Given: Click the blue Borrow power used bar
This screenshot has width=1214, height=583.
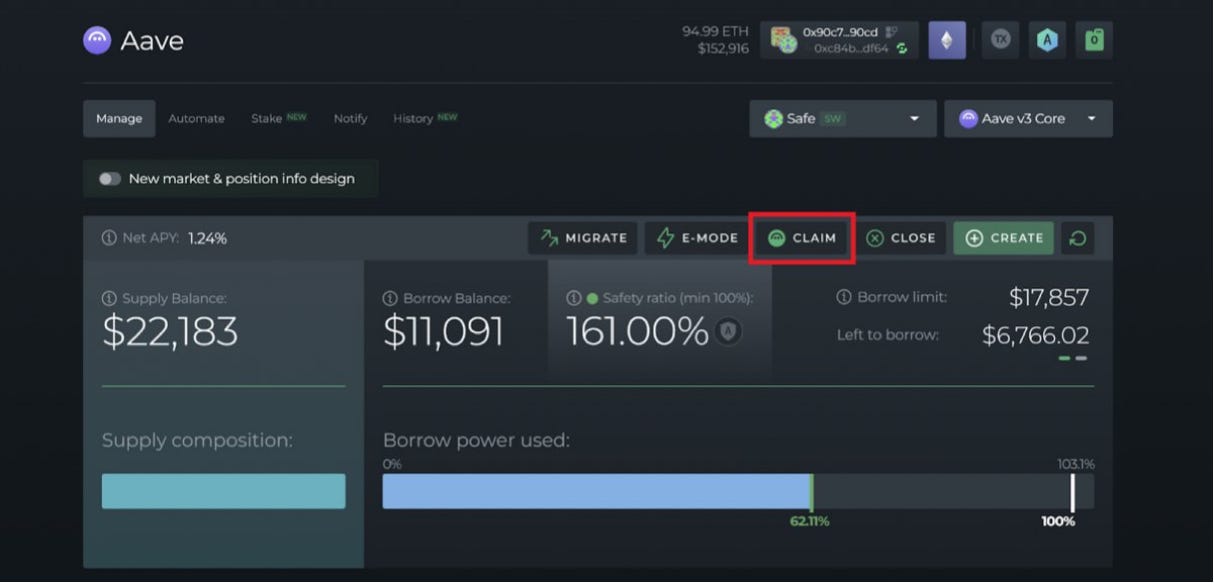Looking at the screenshot, I should [597, 491].
